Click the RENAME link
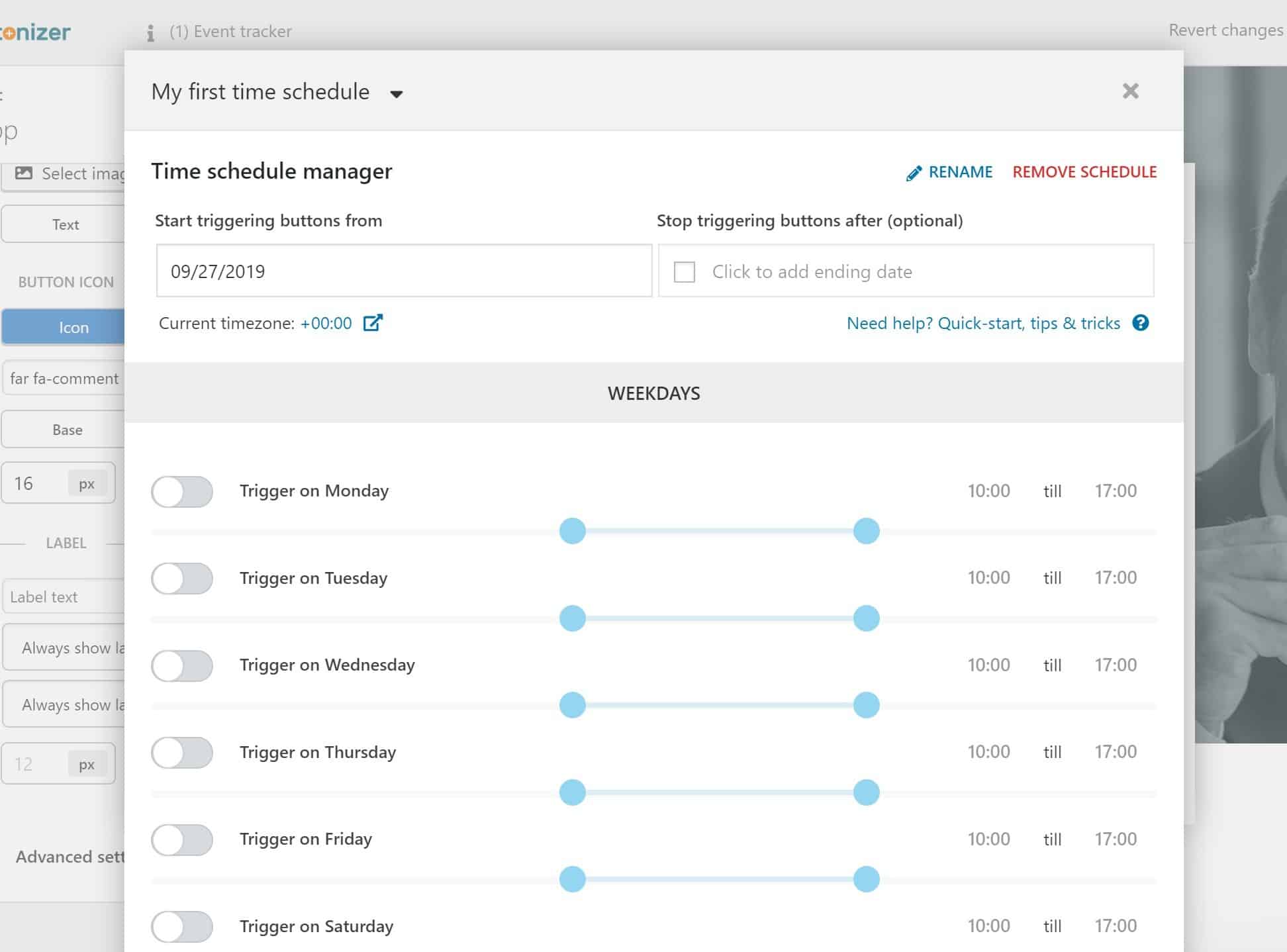Screen dimensions: 1287x952 pyautogui.click(x=960, y=172)
